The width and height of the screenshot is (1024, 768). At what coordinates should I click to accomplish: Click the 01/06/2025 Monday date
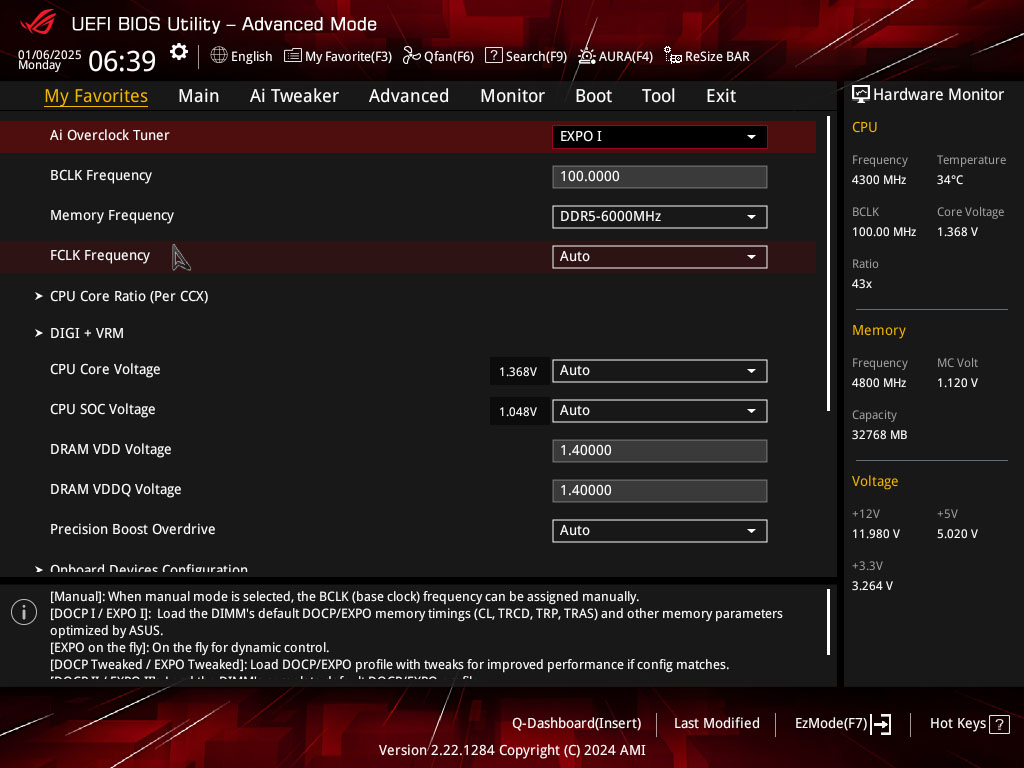point(50,59)
